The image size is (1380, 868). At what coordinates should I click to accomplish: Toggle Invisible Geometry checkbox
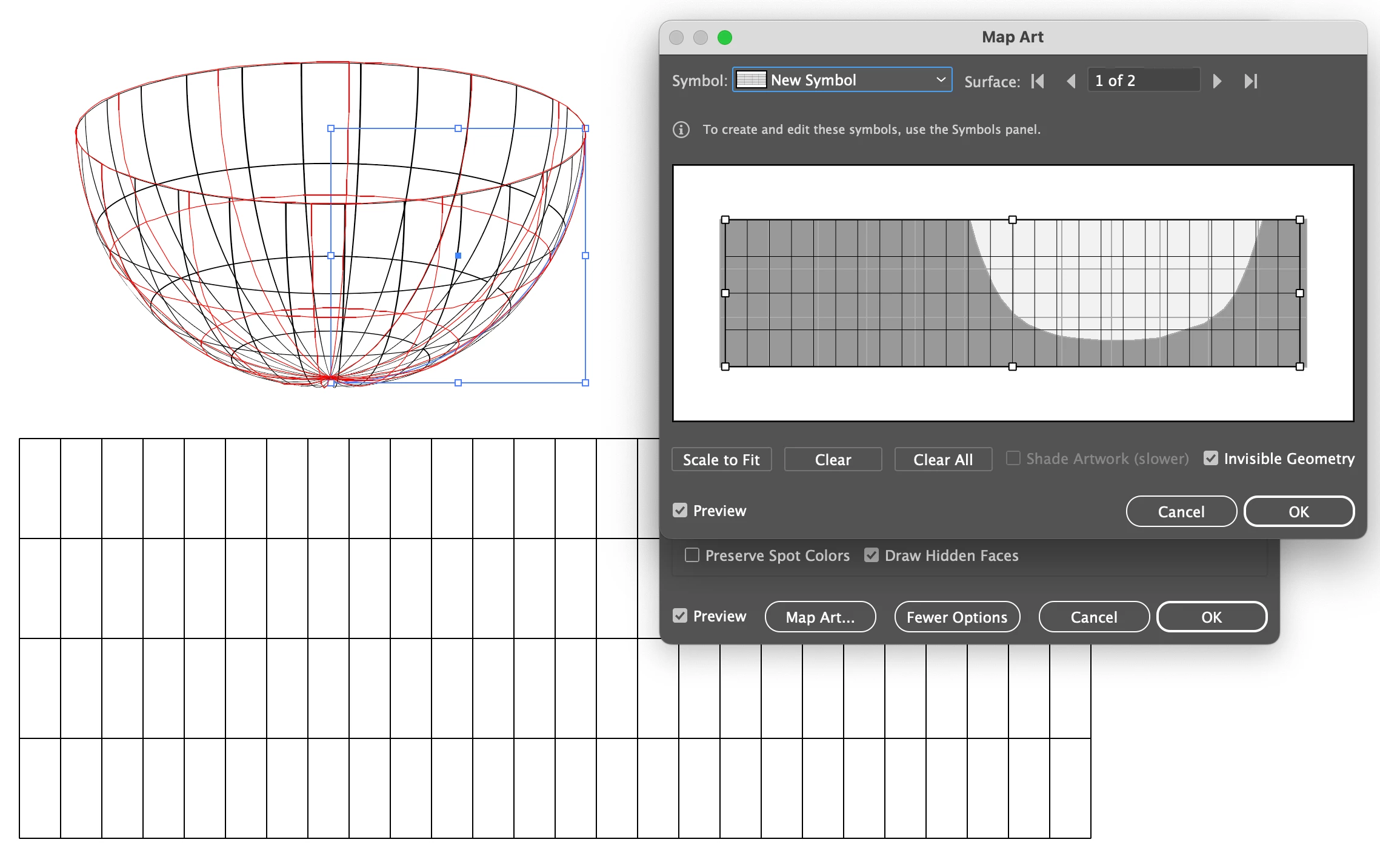[x=1211, y=459]
